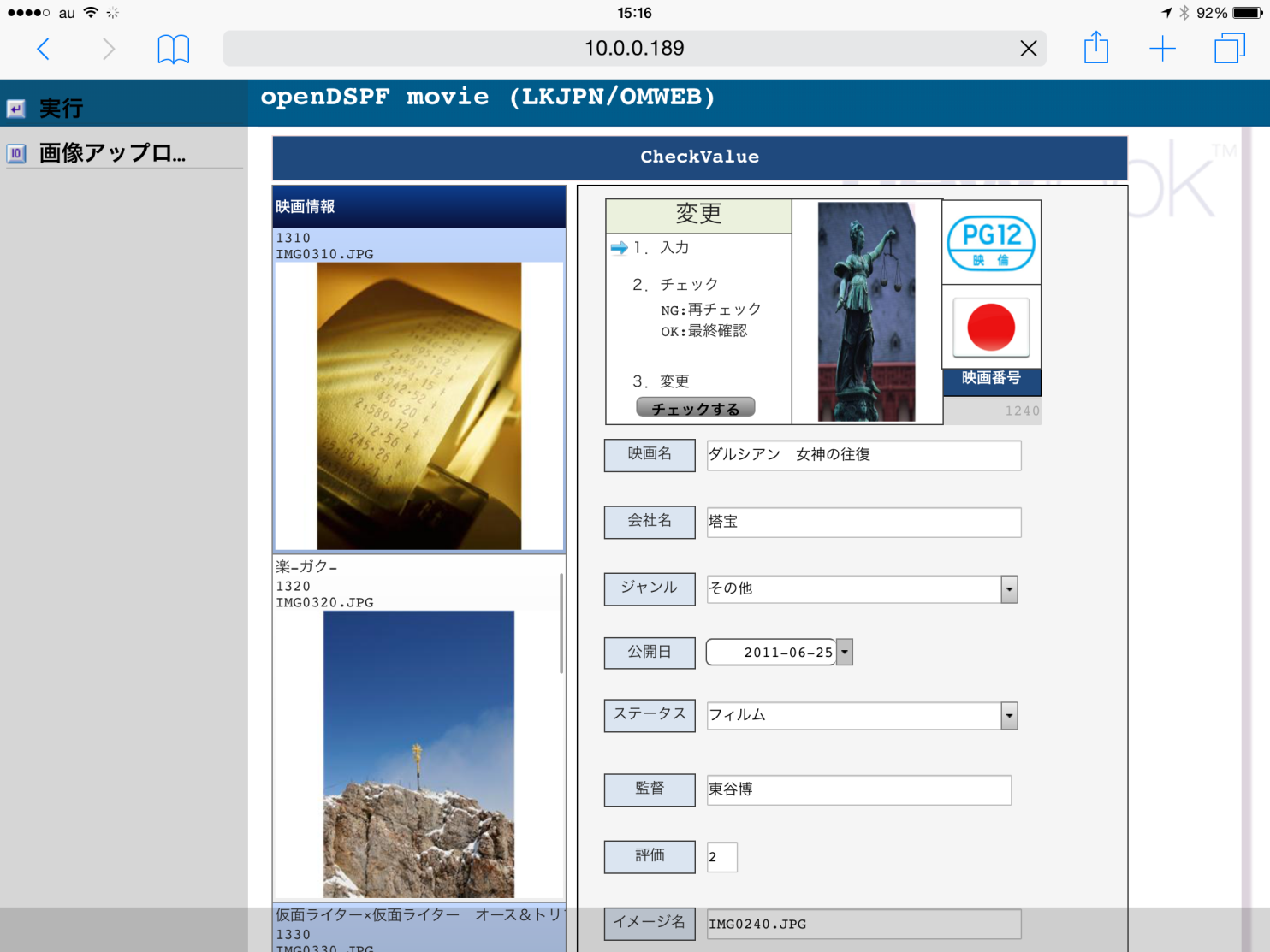Viewport: 1270px width, 952px height.
Task: Open the tab overview icon
Action: coord(1229,49)
